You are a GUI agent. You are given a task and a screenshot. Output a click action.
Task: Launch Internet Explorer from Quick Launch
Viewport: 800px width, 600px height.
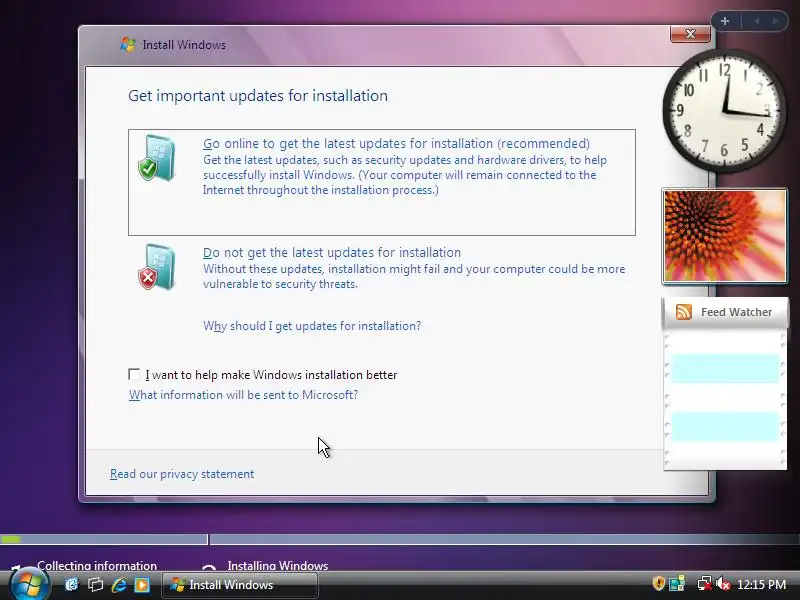(119, 584)
